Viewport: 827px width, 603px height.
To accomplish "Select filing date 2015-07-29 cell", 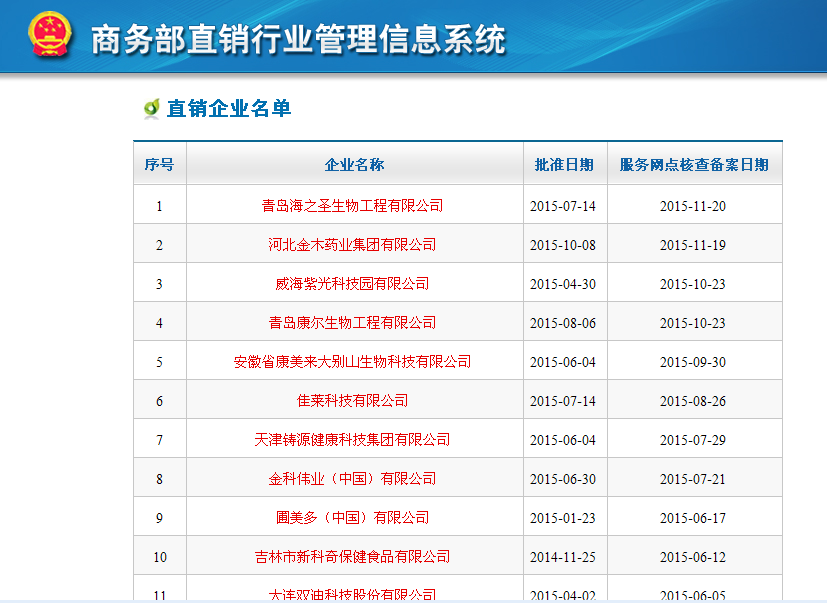I will [695, 438].
